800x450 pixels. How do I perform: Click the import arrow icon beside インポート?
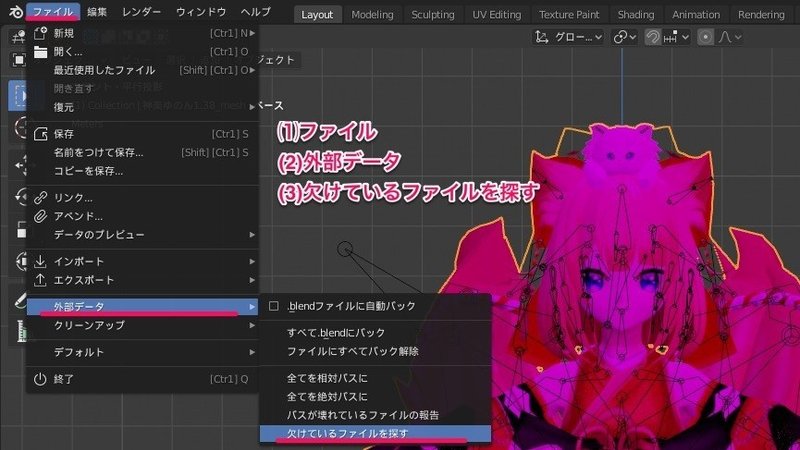click(x=40, y=261)
